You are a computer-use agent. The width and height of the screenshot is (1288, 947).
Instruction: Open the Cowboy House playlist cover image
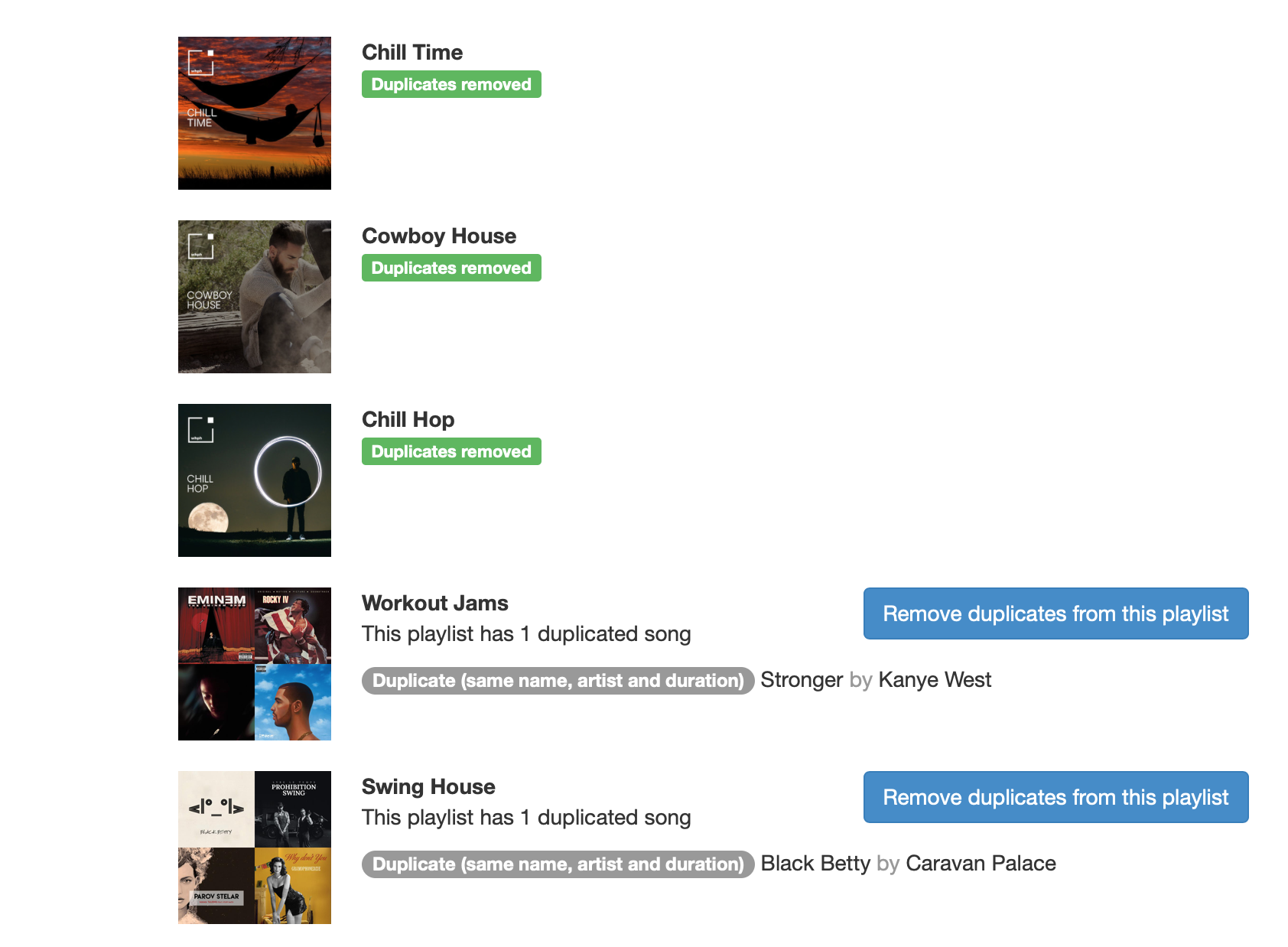point(255,297)
